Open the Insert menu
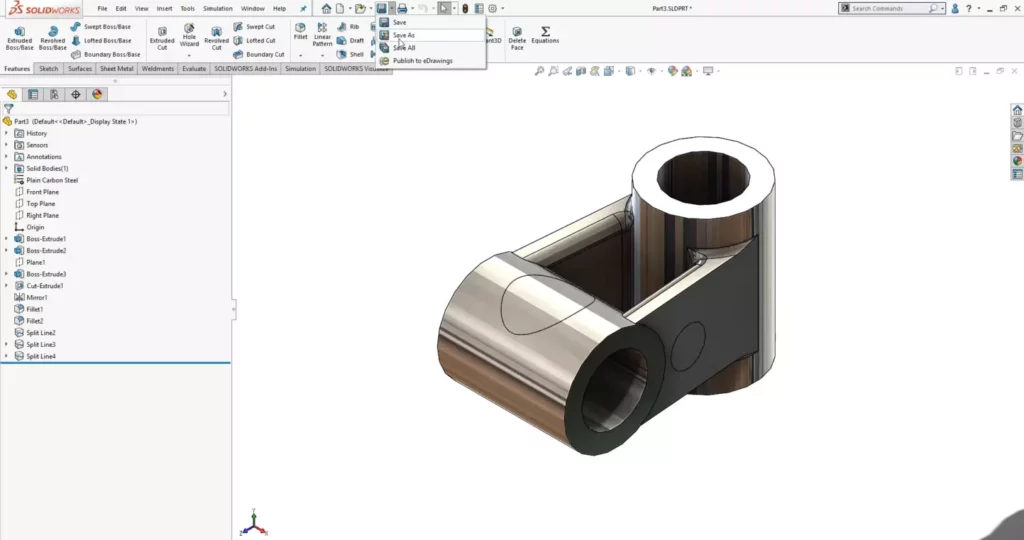This screenshot has width=1024, height=540. (165, 8)
